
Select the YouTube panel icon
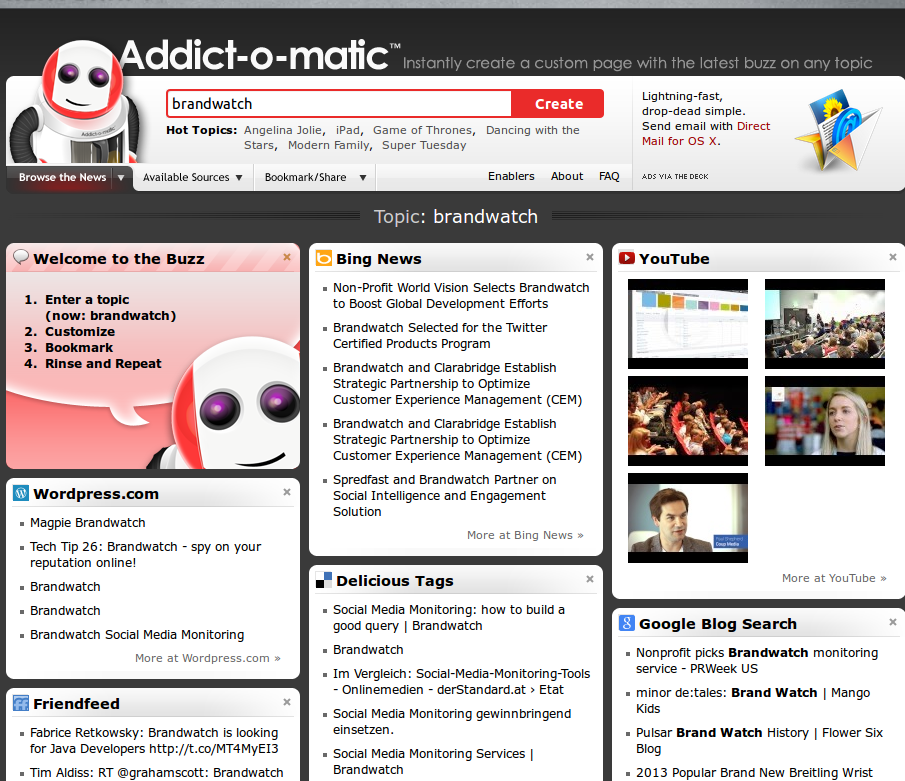626,257
